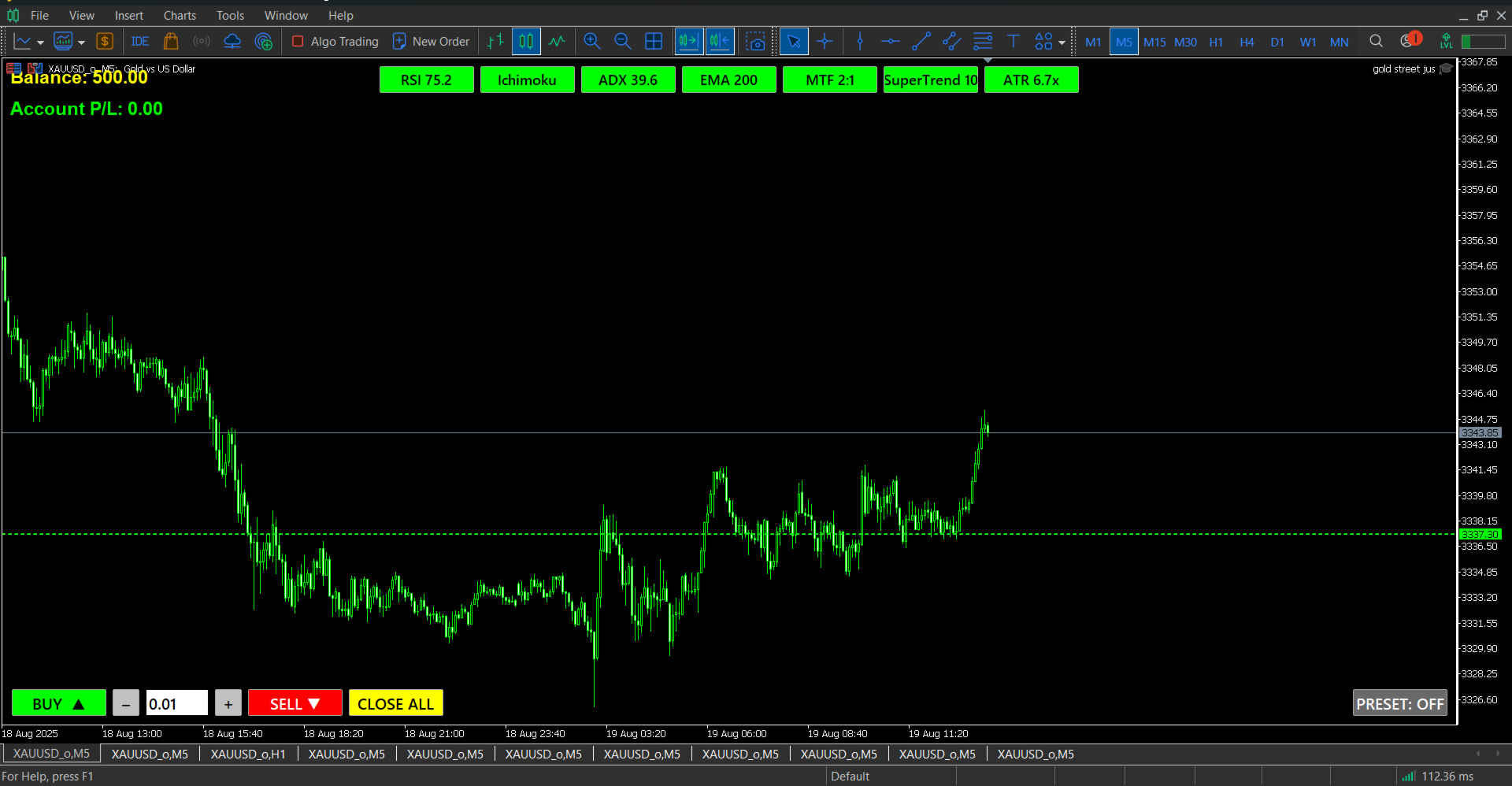The width and height of the screenshot is (1512, 786).
Task: Zoom in on the chart
Action: (x=592, y=42)
